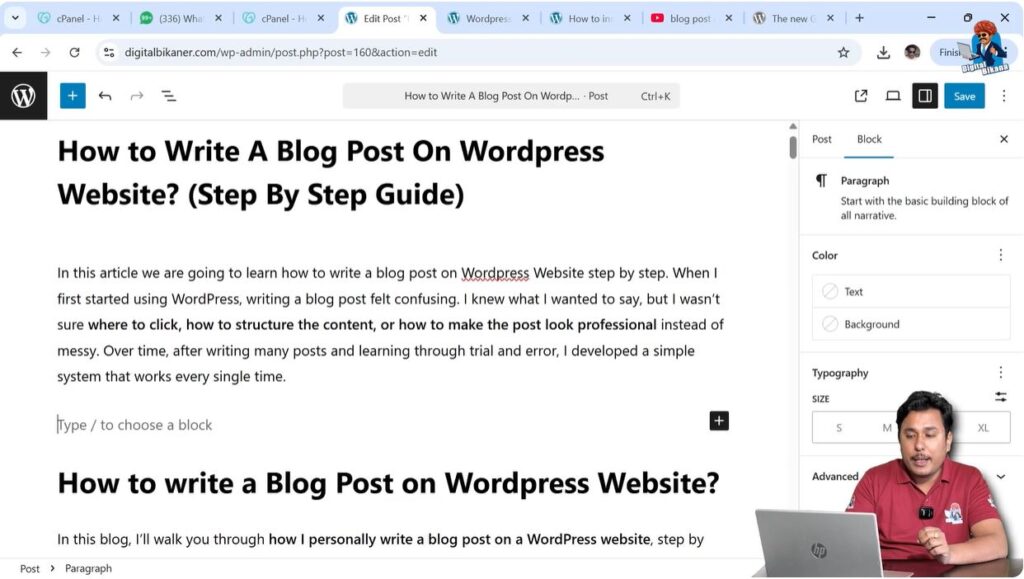
Task: Open the block inserter
Action: point(72,95)
